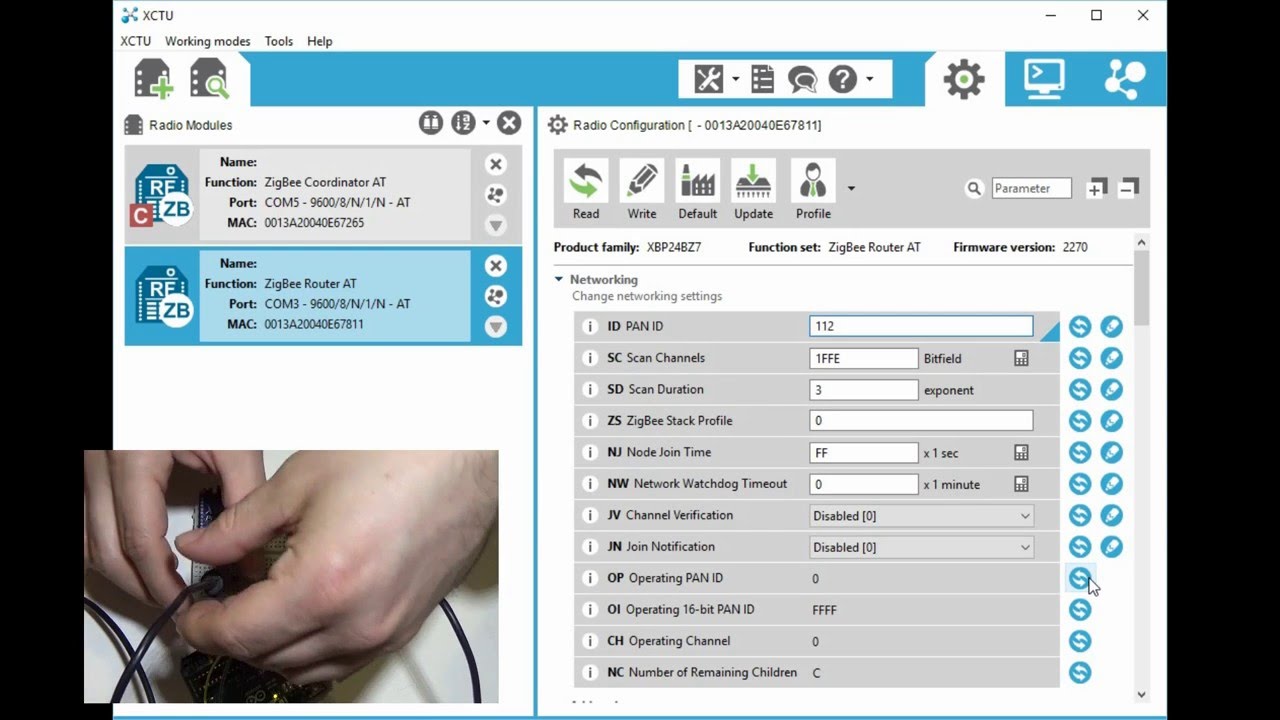Click the Read settings button
Screen dimensions: 1280x720
[586, 190]
